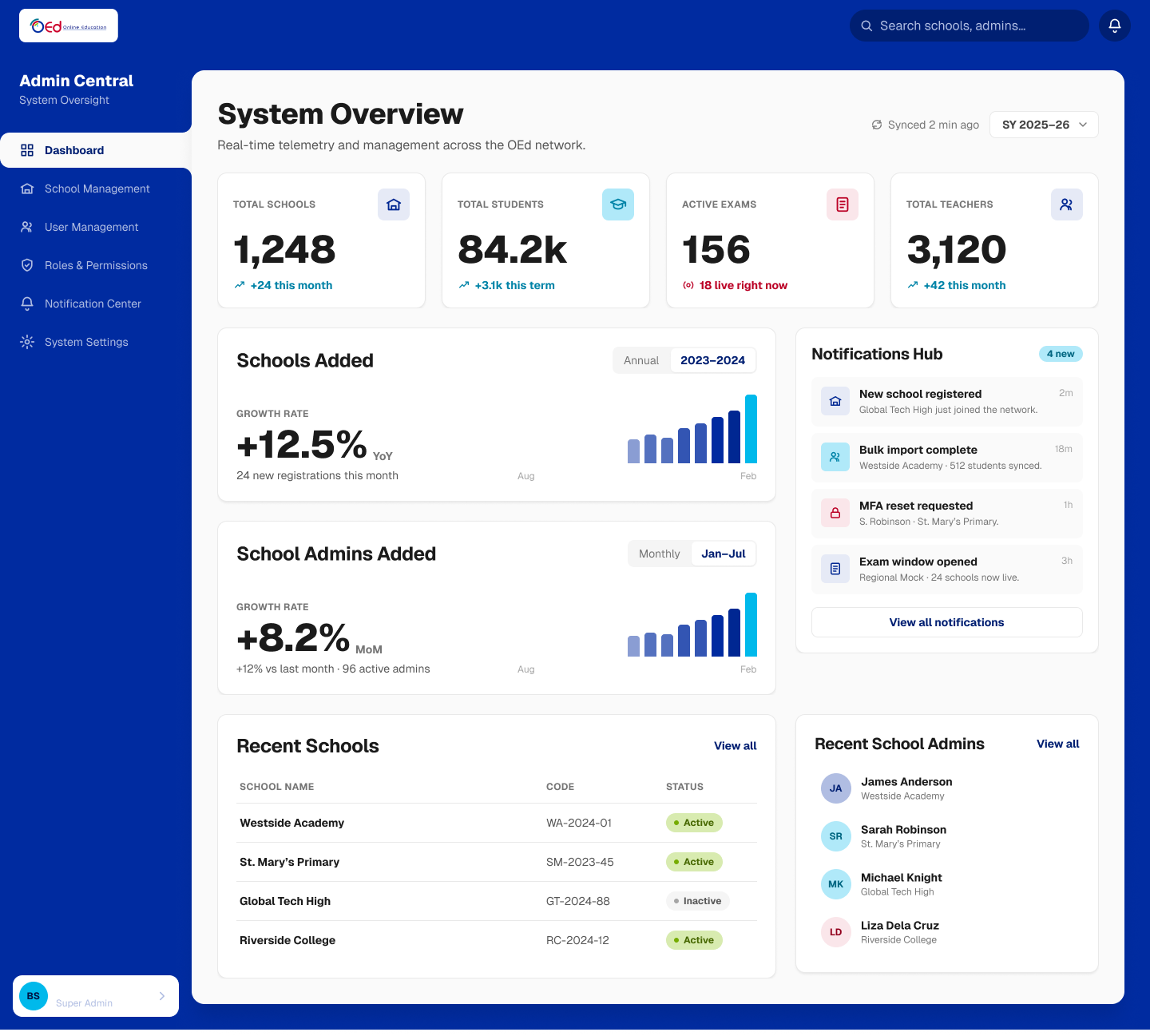This screenshot has height=1036, width=1150.
Task: Click the Exam window opened document icon
Action: pyautogui.click(x=835, y=569)
